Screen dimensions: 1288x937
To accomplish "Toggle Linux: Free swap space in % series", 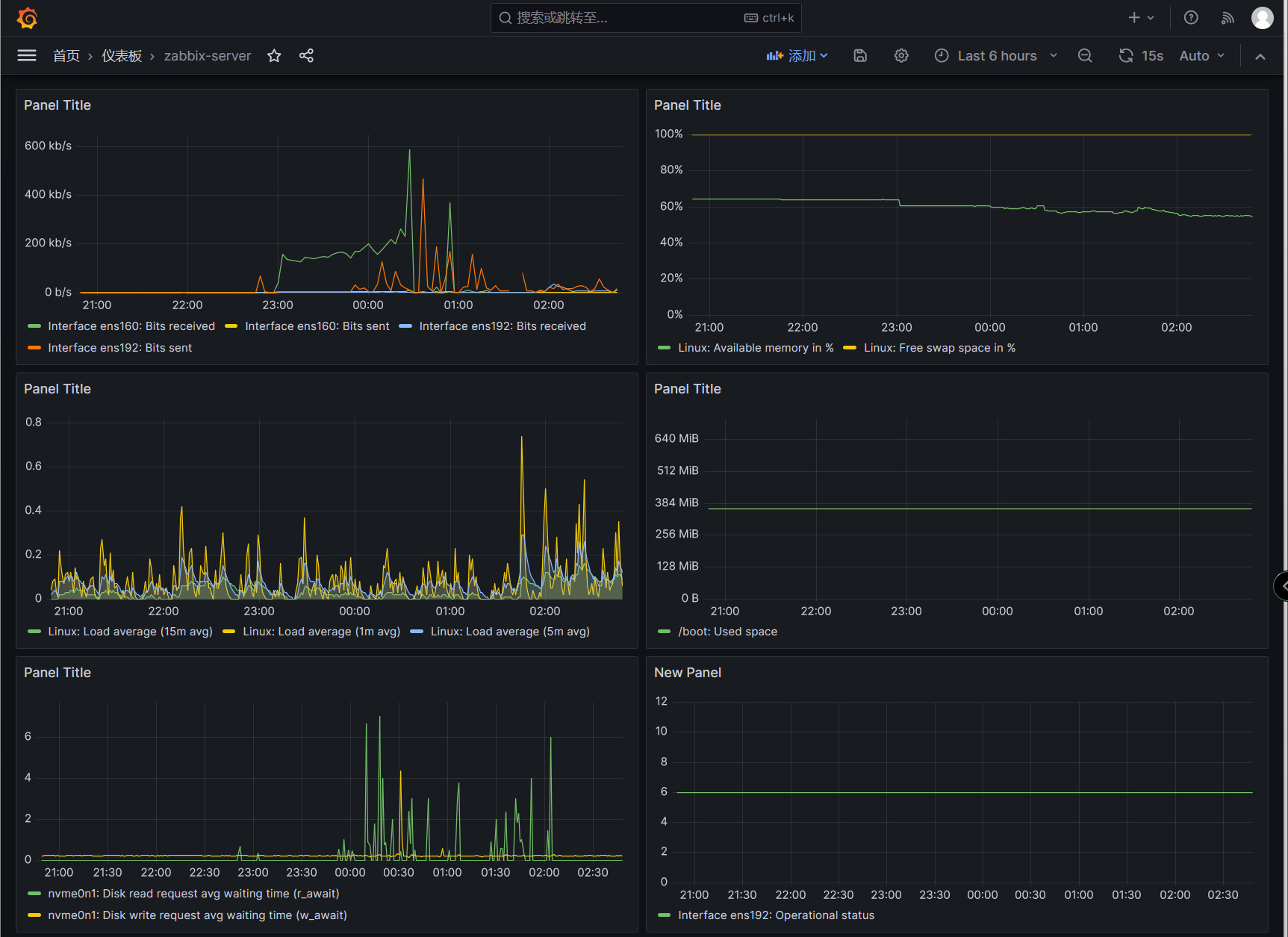I will (x=939, y=348).
